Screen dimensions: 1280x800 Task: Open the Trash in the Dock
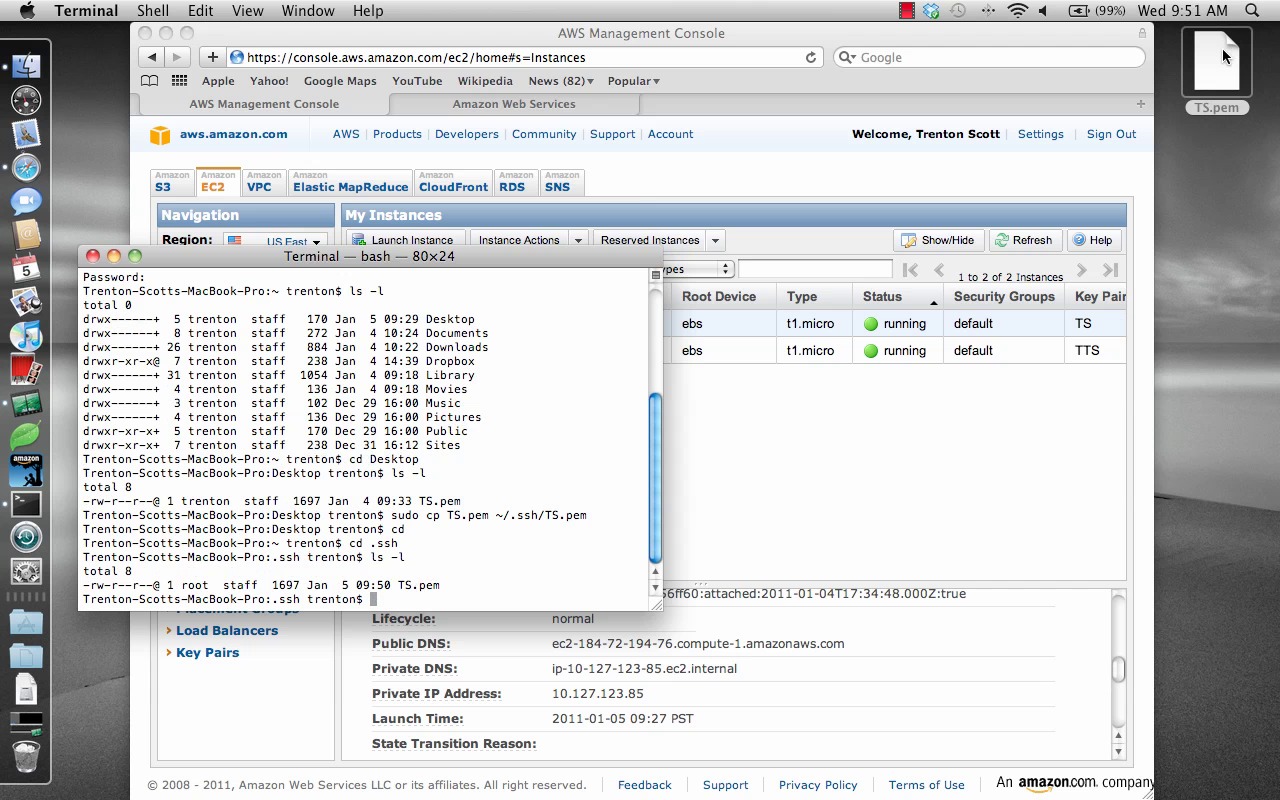[x=26, y=756]
